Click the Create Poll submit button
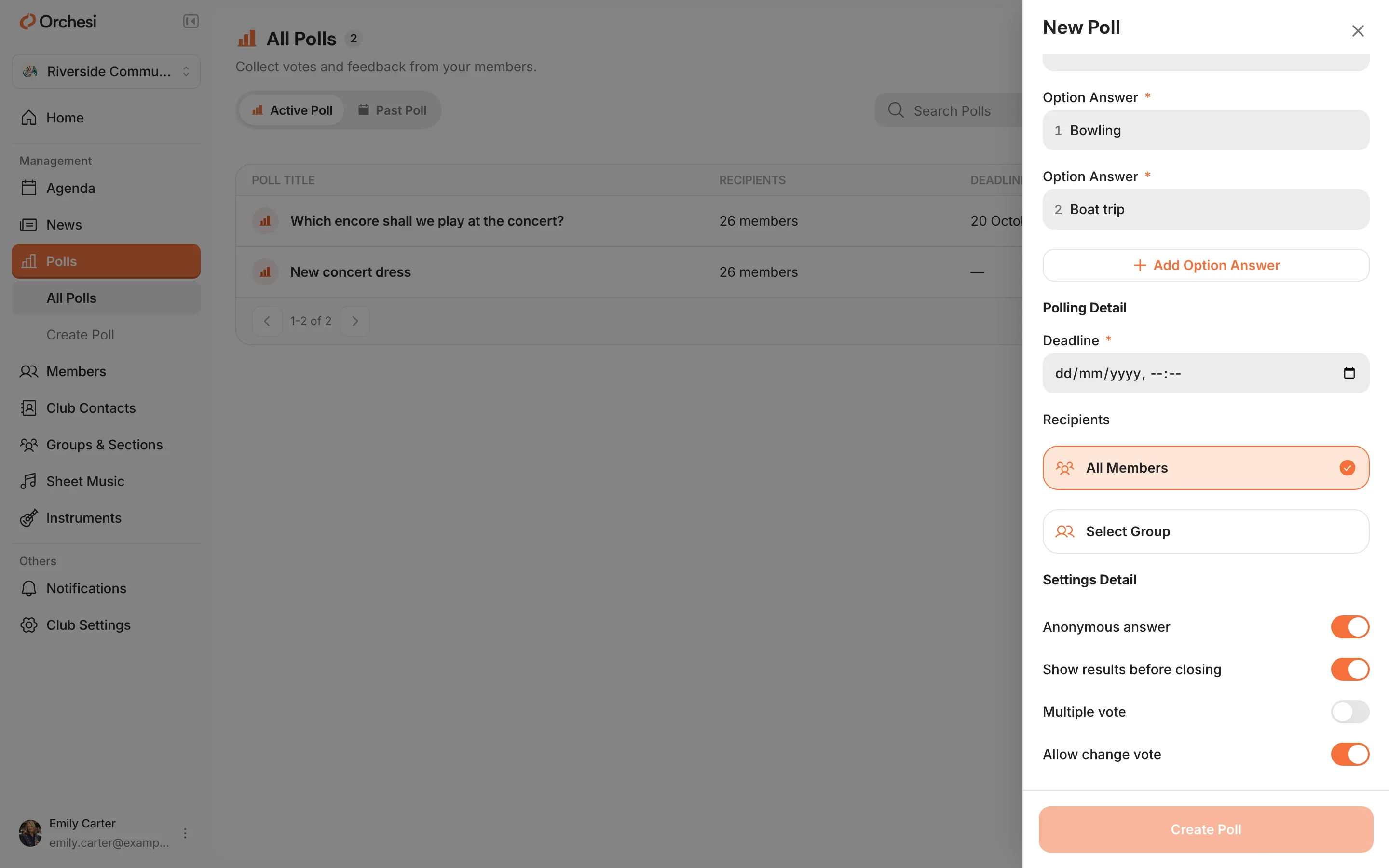1389x868 pixels. point(1206,829)
